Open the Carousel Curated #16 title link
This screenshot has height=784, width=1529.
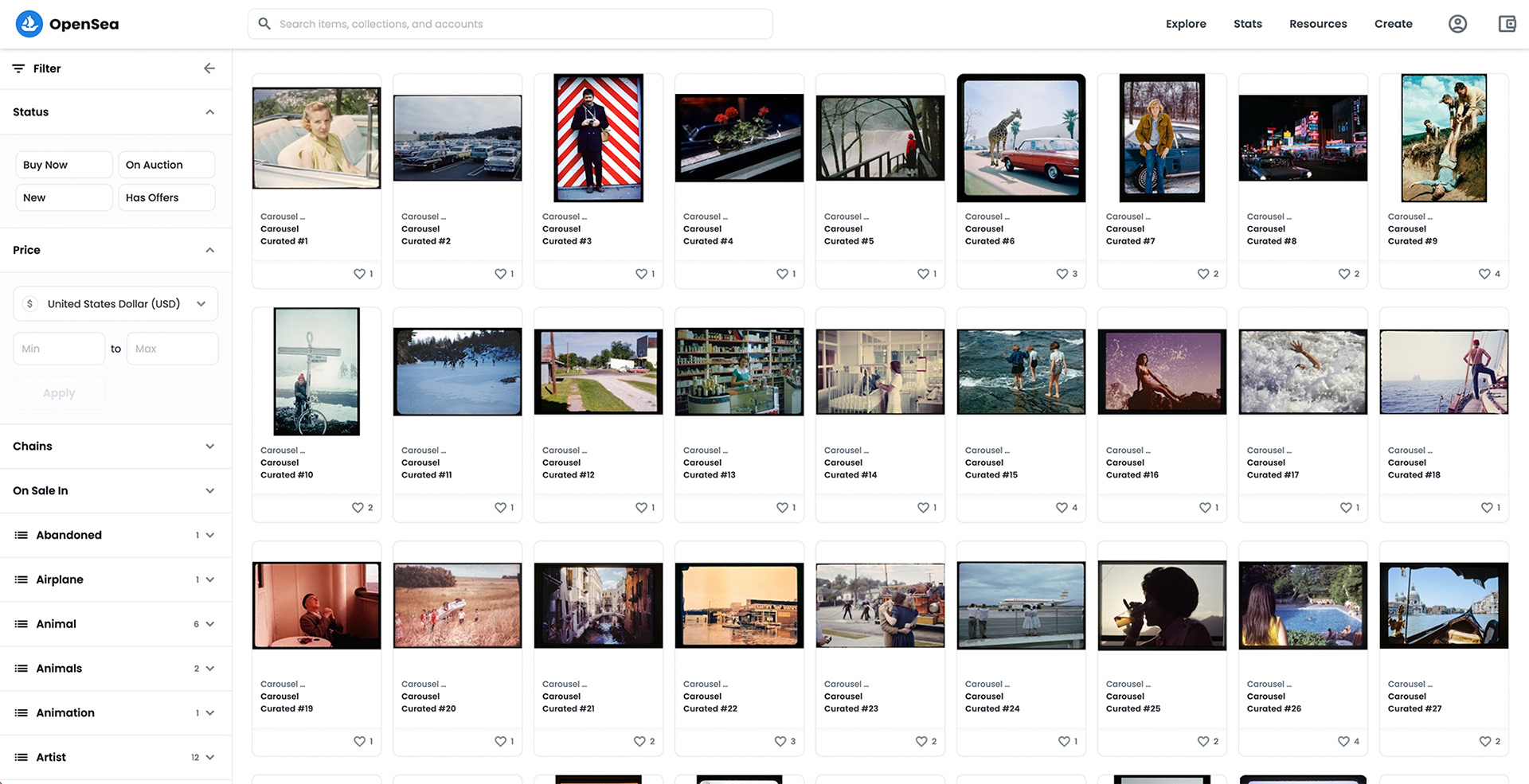point(1132,469)
